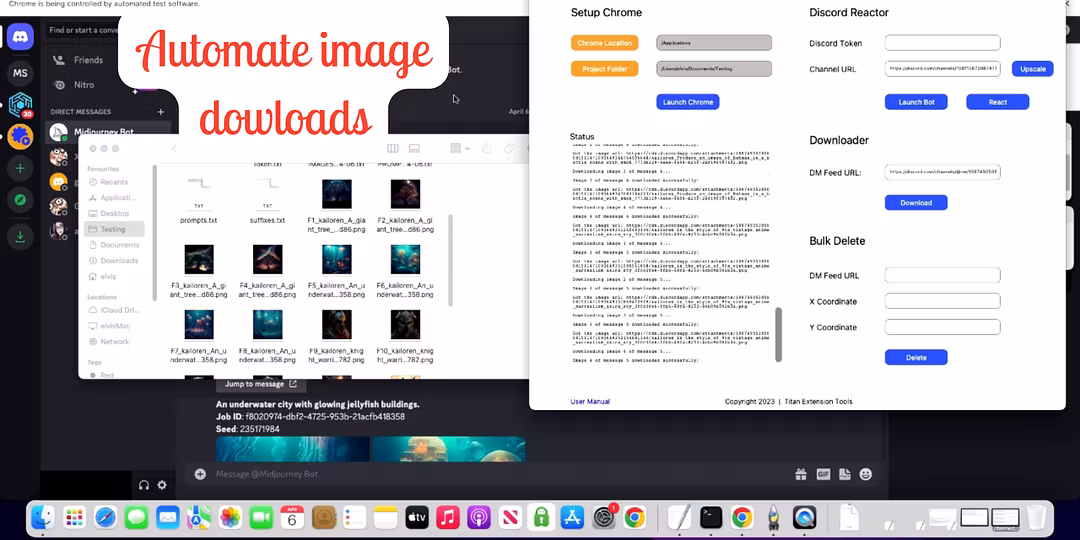Click the Bulk Delete button labeled Delete
The width and height of the screenshot is (1080, 540).
pyautogui.click(x=916, y=357)
